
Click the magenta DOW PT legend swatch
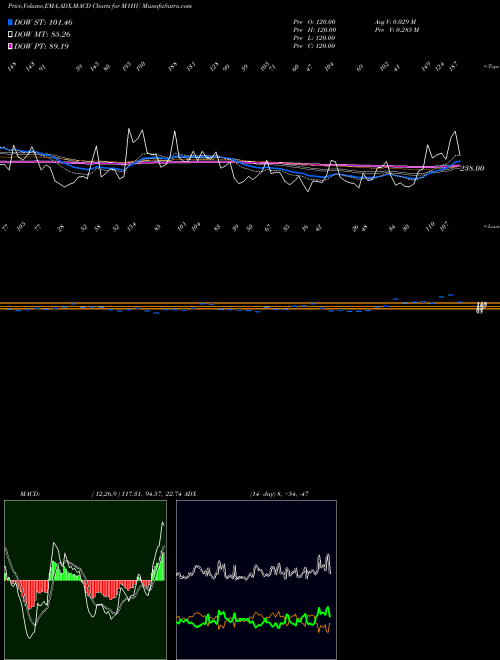[10, 46]
